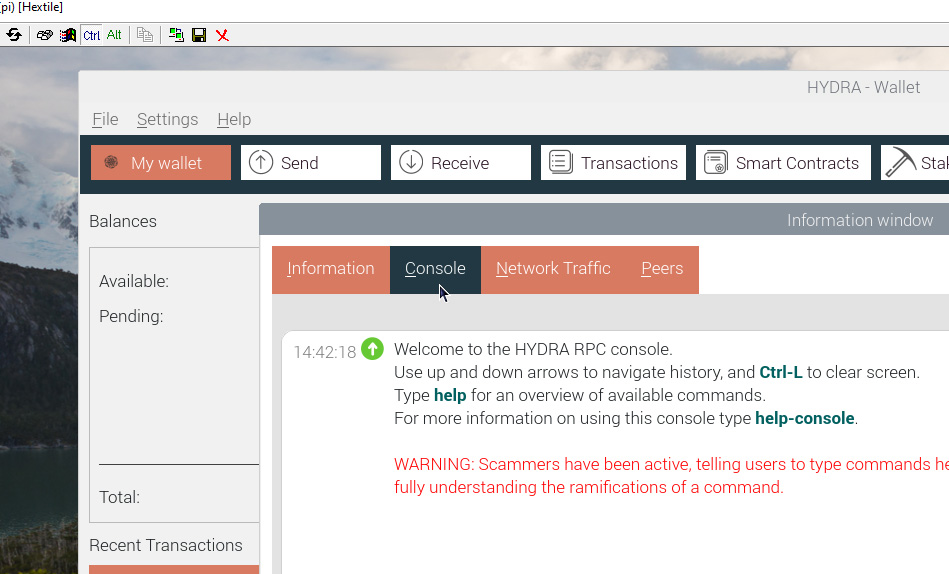Switch to the Information tab

tap(330, 269)
